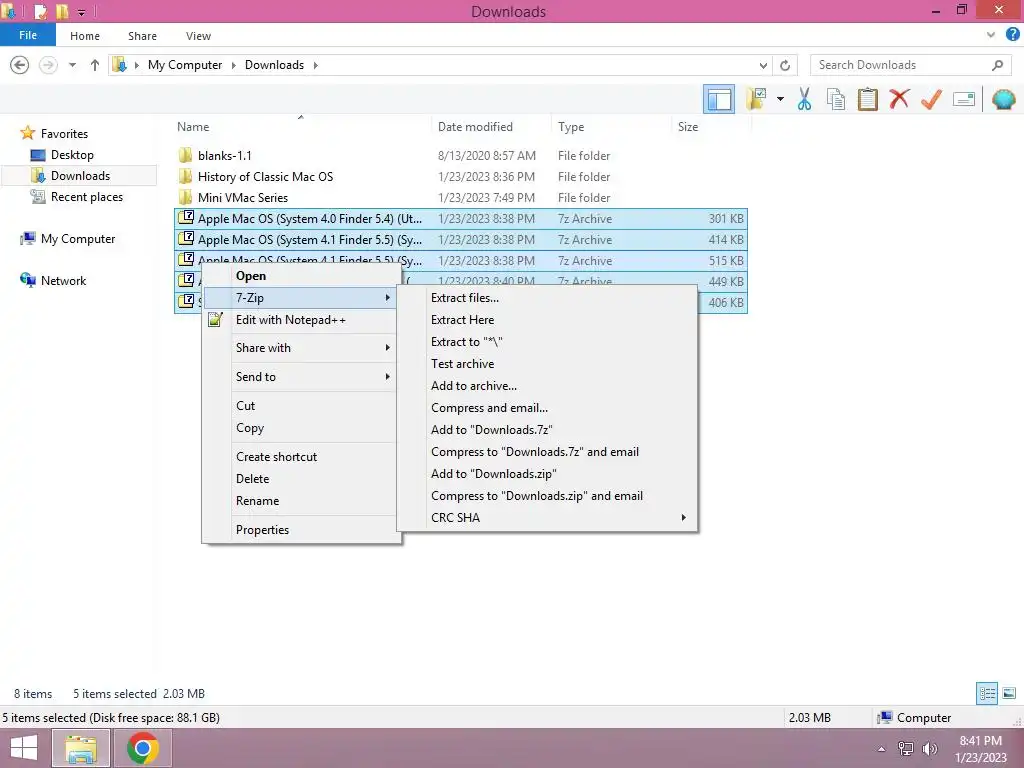Click the Cut scissors toolbar icon
Screen dimensions: 1024x768
click(804, 99)
